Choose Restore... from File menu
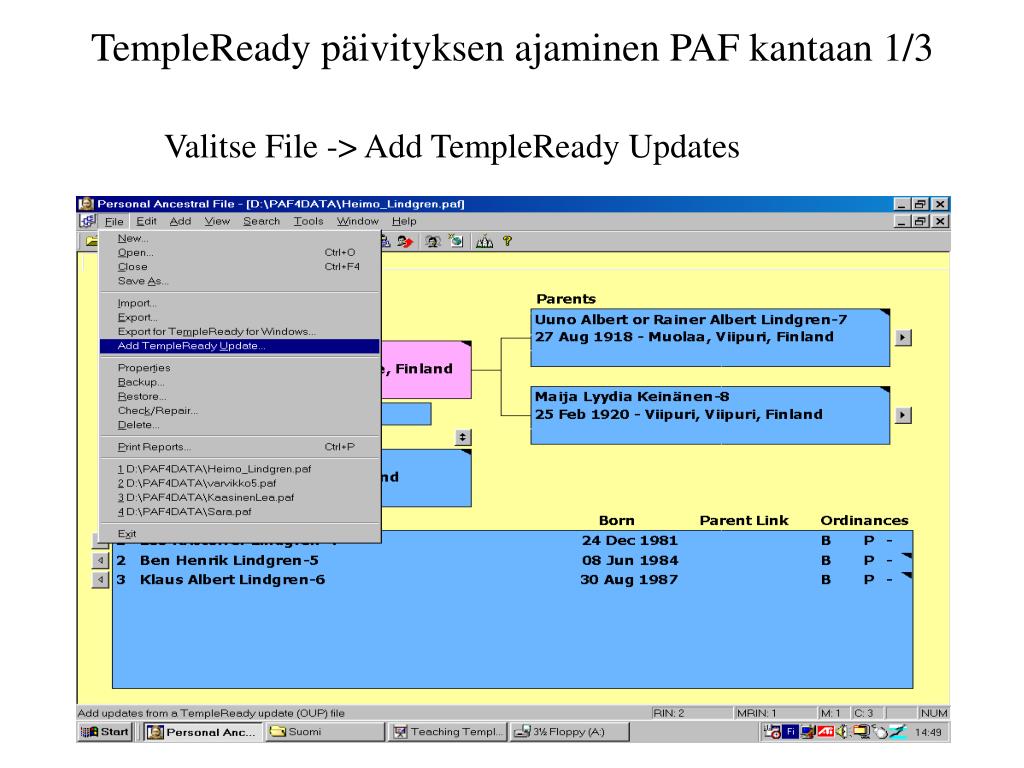This screenshot has height=768, width=1024. pos(240,396)
